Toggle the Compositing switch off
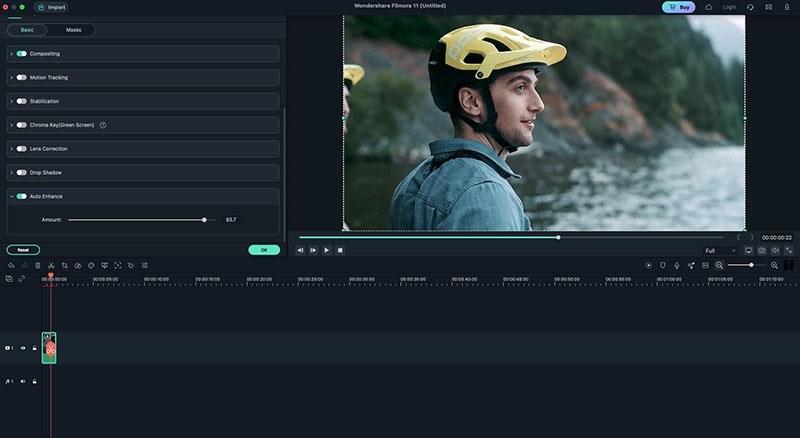 pyautogui.click(x=21, y=54)
